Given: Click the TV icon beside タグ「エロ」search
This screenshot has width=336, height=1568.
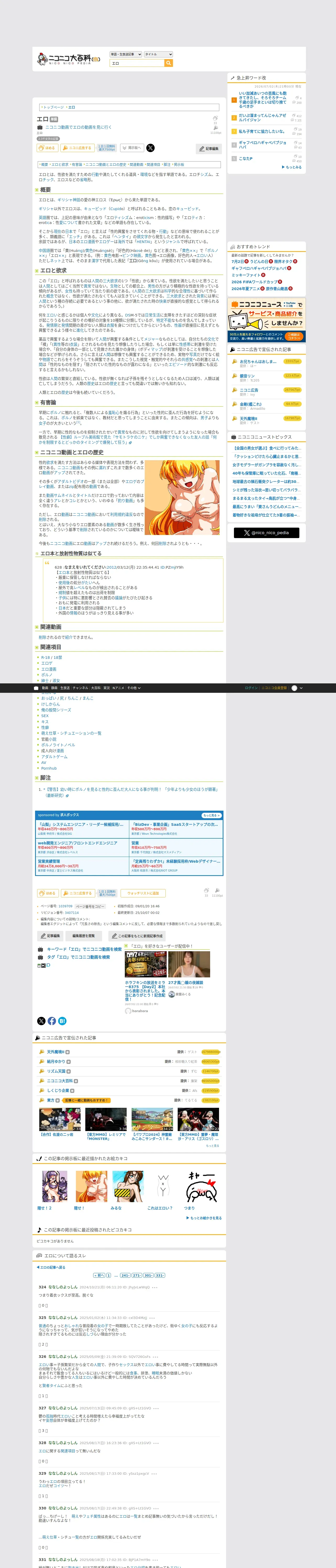Looking at the screenshot, I should [x=40, y=958].
